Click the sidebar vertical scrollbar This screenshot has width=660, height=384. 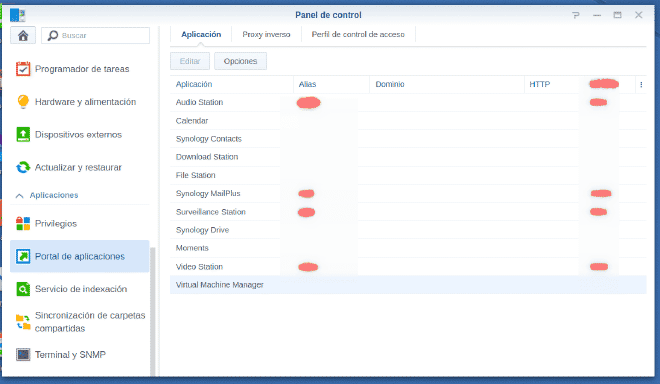[152, 311]
